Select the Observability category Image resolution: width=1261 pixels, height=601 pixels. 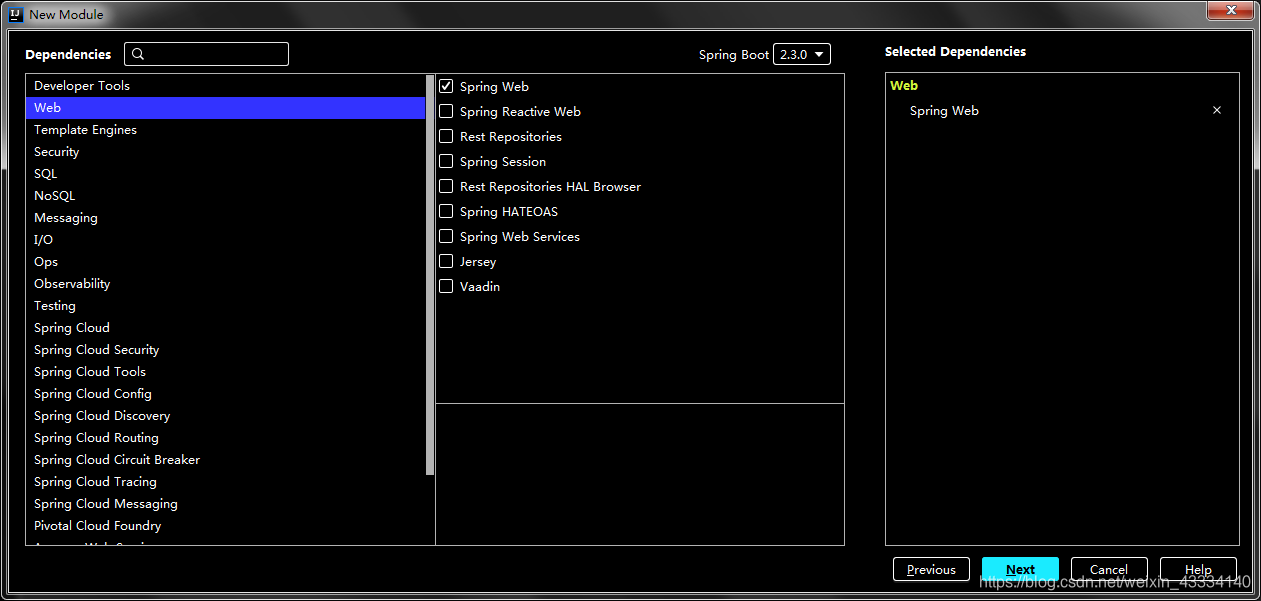[x=226, y=284]
